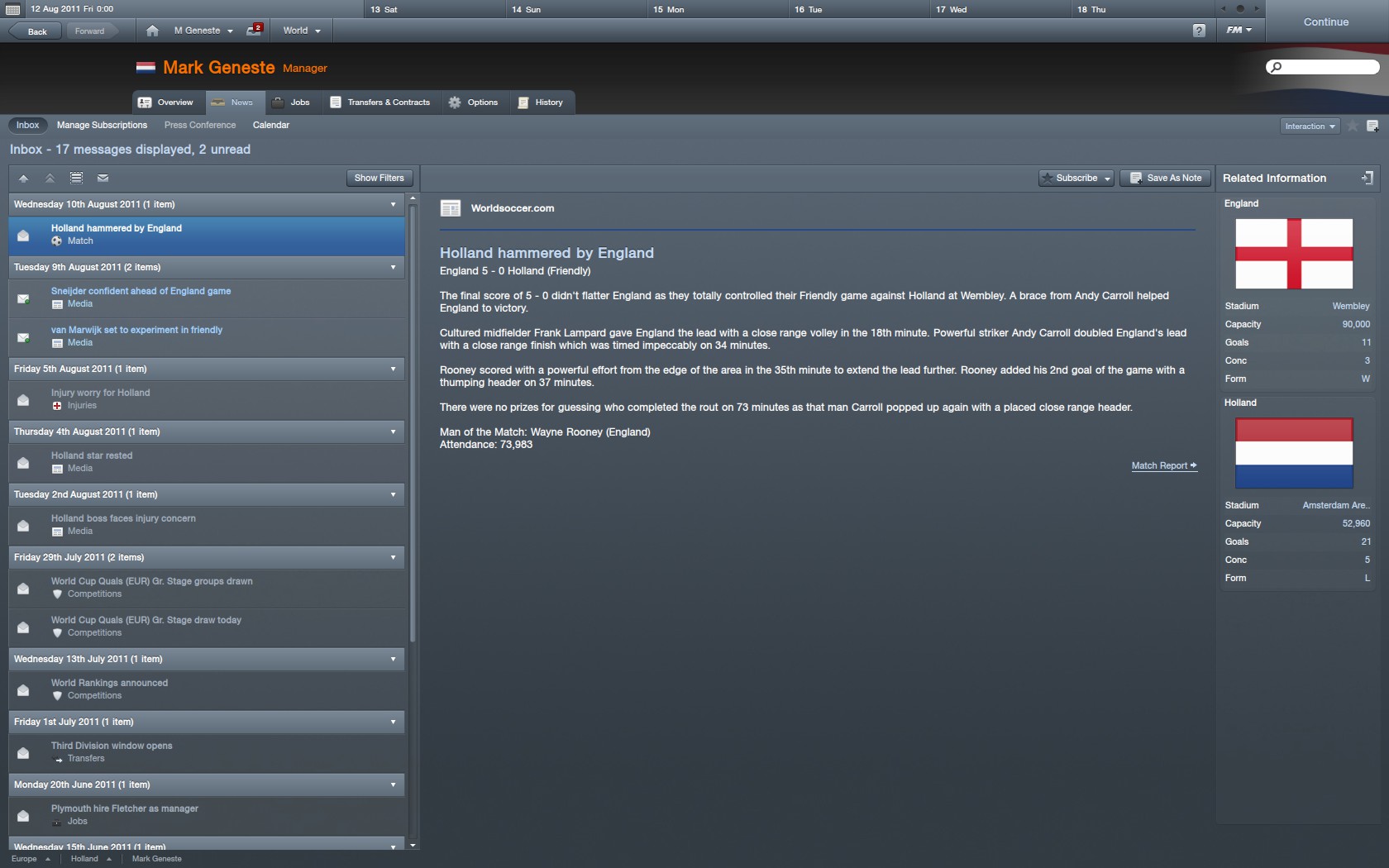Toggle the inbox list view icon
The image size is (1389, 868).
point(76,178)
